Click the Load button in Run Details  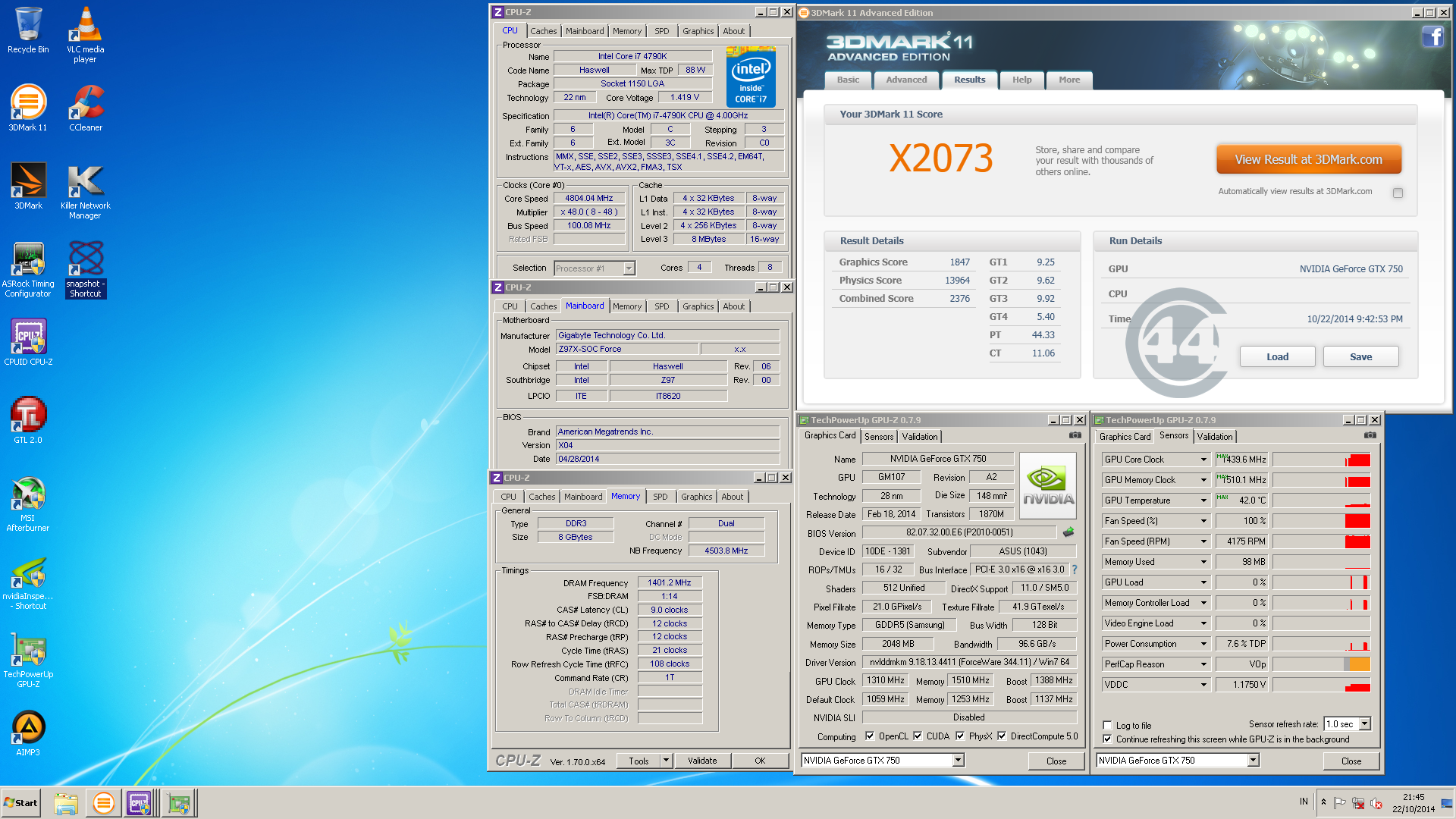[1277, 356]
